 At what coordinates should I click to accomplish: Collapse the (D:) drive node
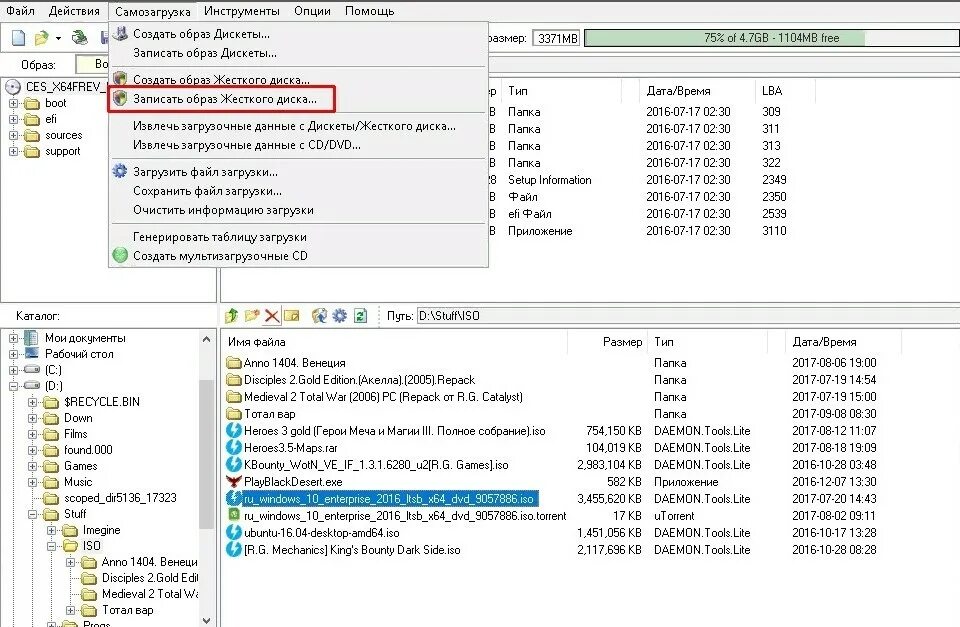click(13, 386)
